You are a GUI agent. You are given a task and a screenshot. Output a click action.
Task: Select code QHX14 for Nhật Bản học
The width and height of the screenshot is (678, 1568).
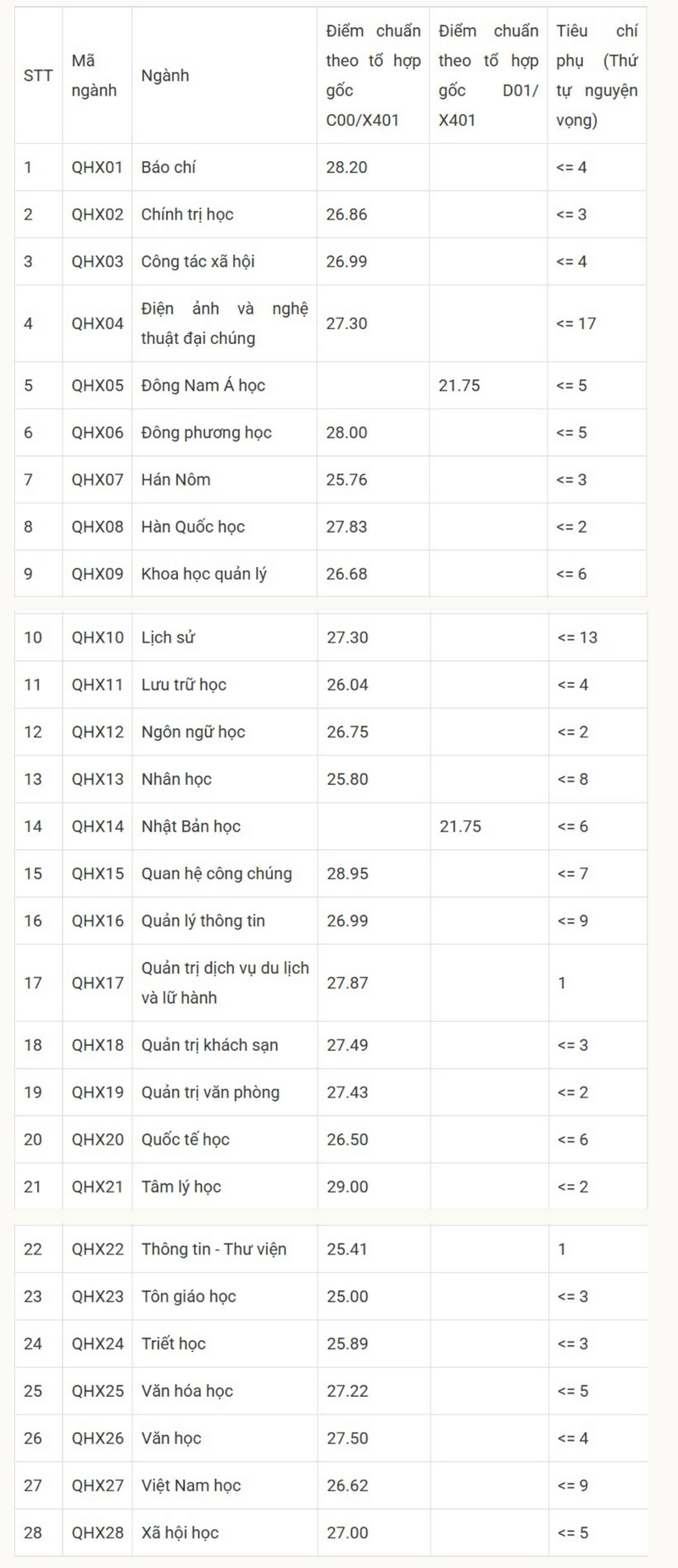coord(97,826)
